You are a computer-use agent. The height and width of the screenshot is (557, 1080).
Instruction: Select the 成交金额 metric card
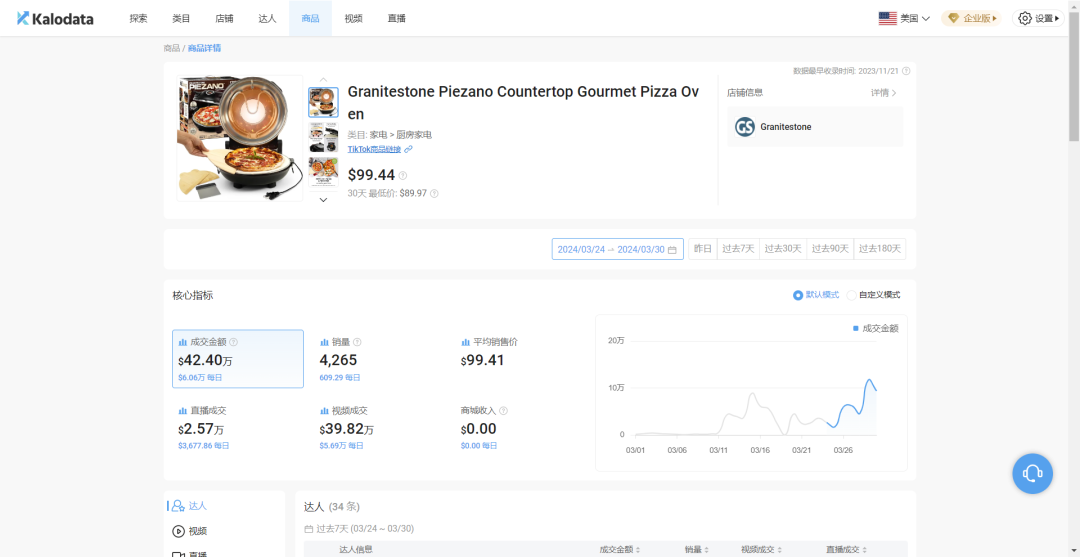[x=238, y=359]
